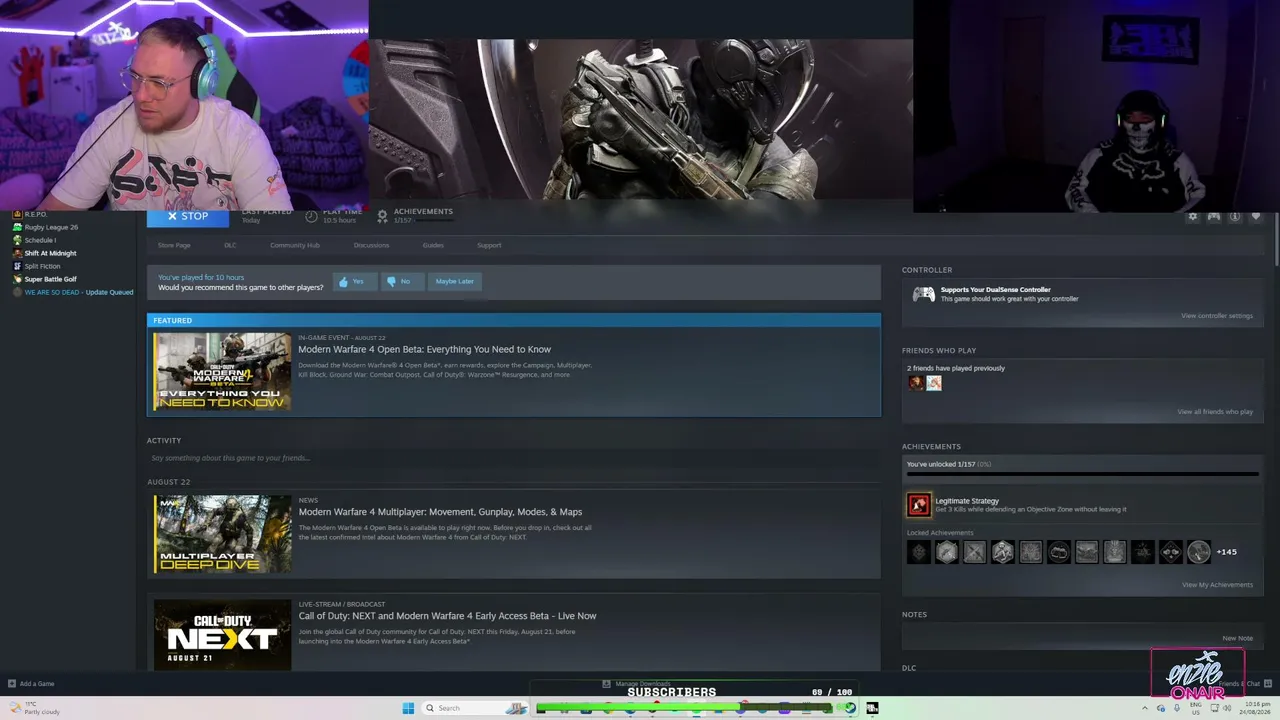Dismiss recommendation with Maybe Later
This screenshot has width=1280, height=720.
454,282
